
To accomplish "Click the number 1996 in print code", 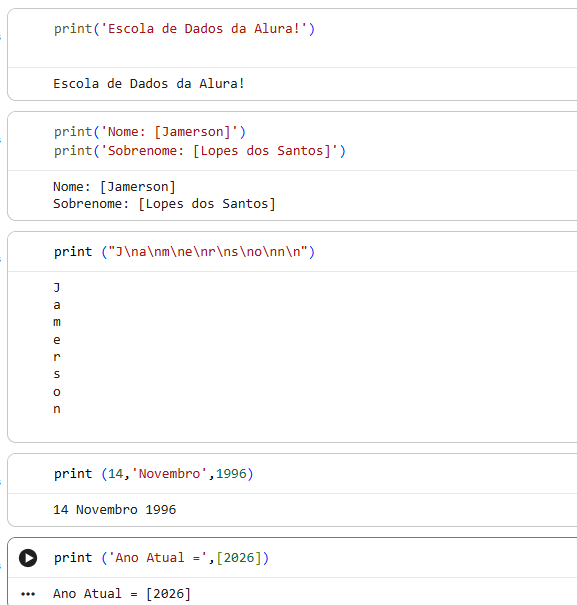I will (x=231, y=474).
